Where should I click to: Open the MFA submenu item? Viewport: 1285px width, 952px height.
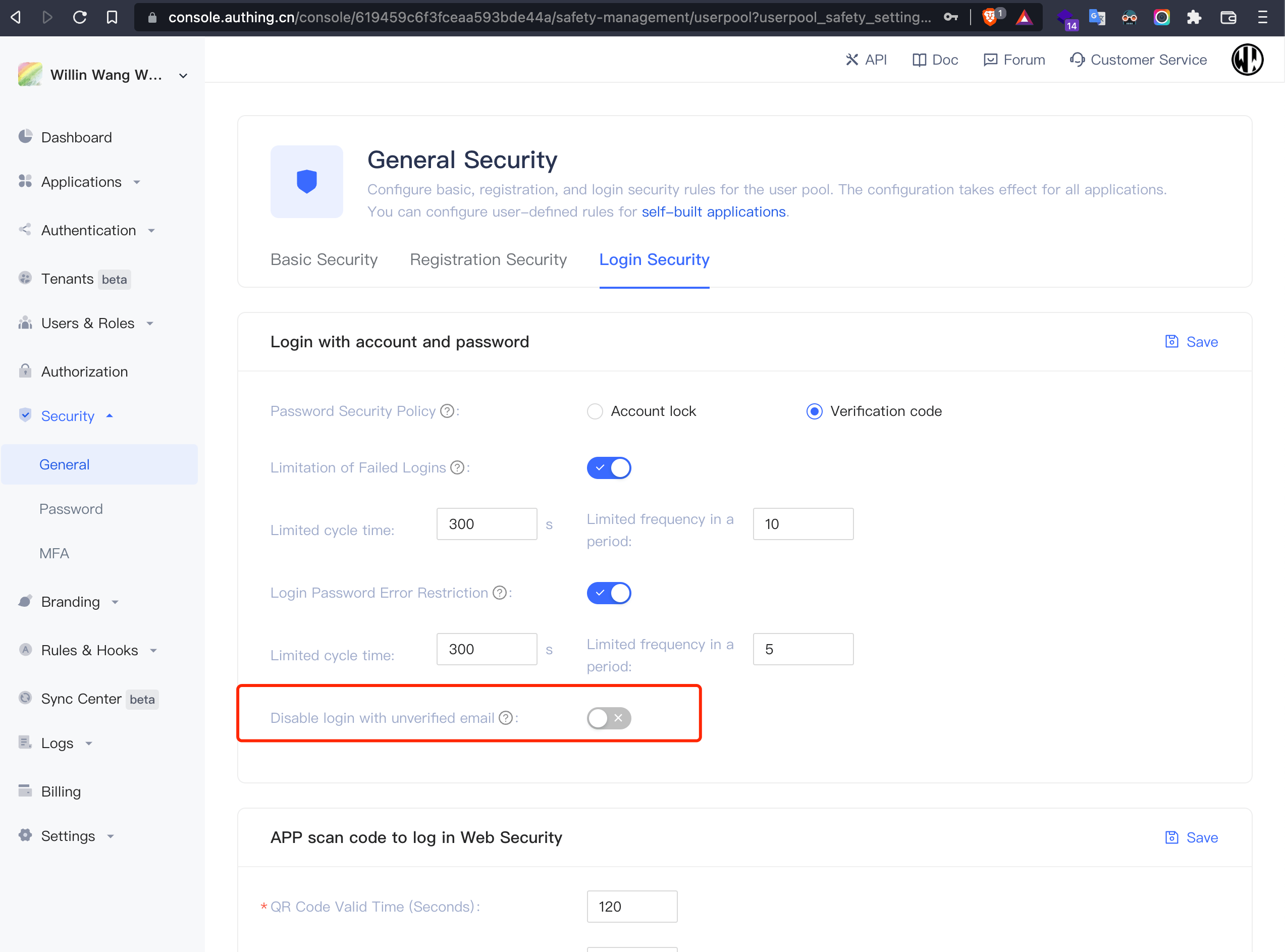(54, 553)
